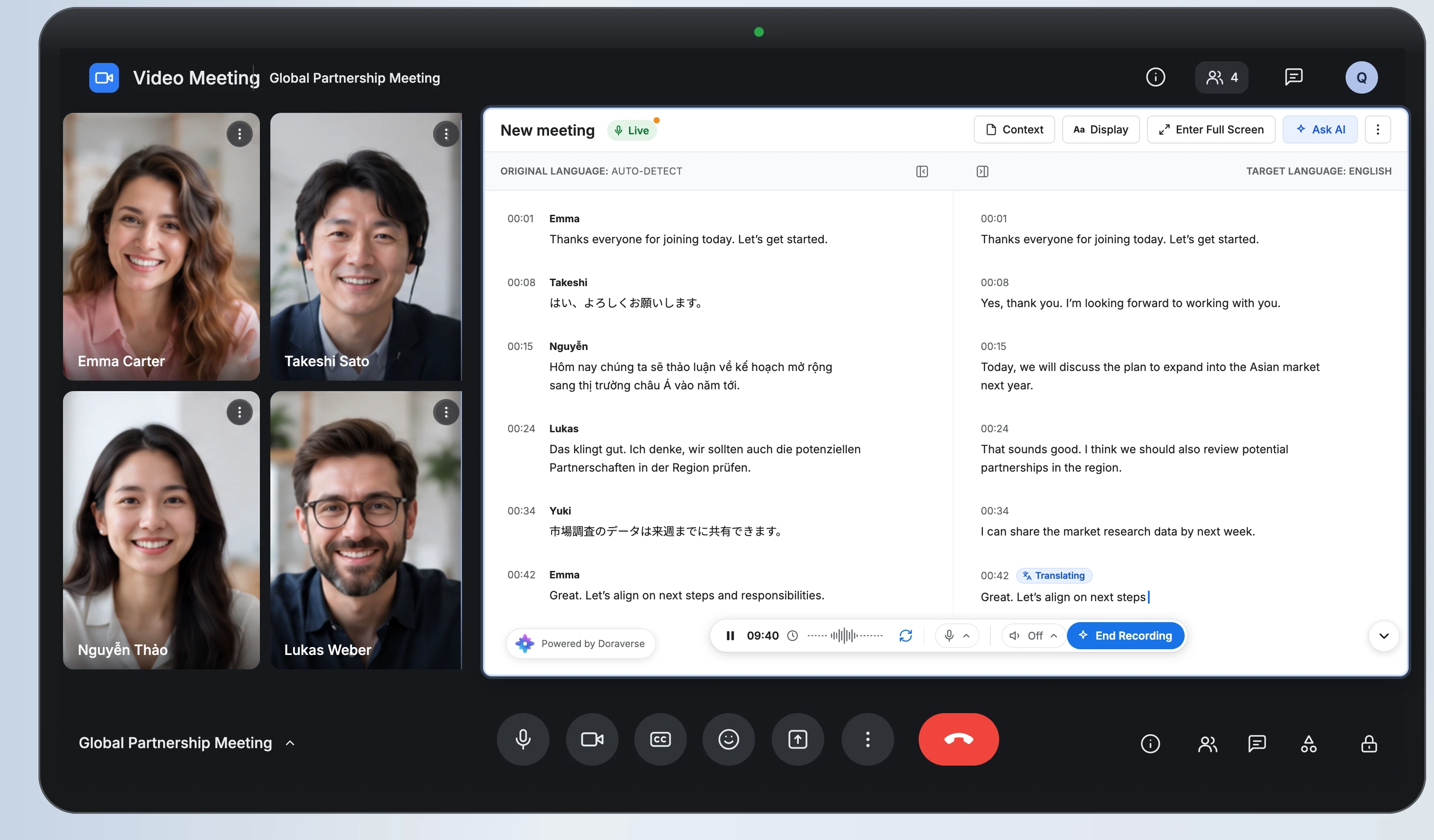The image size is (1434, 840).
Task: Hang up with red end call button
Action: [958, 739]
